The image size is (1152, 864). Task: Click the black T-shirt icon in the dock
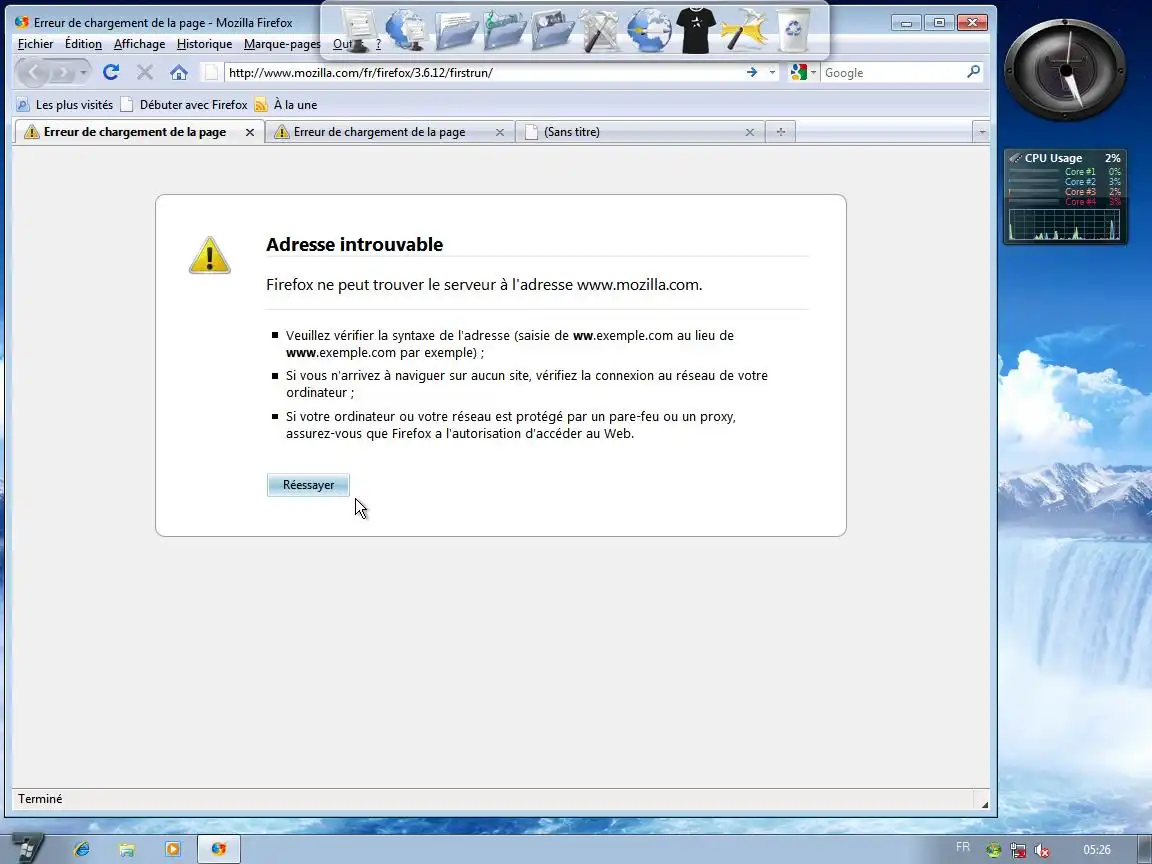[x=696, y=30]
